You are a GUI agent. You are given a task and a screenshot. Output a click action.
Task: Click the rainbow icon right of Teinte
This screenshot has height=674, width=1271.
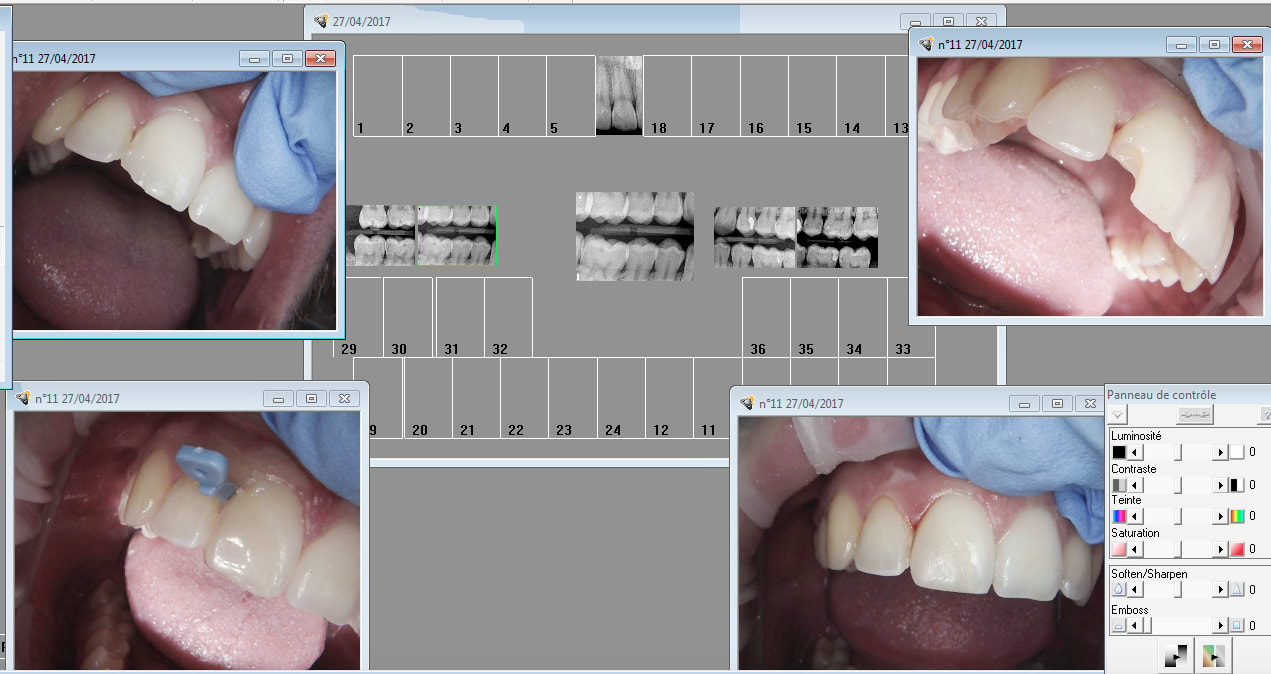tap(1237, 517)
